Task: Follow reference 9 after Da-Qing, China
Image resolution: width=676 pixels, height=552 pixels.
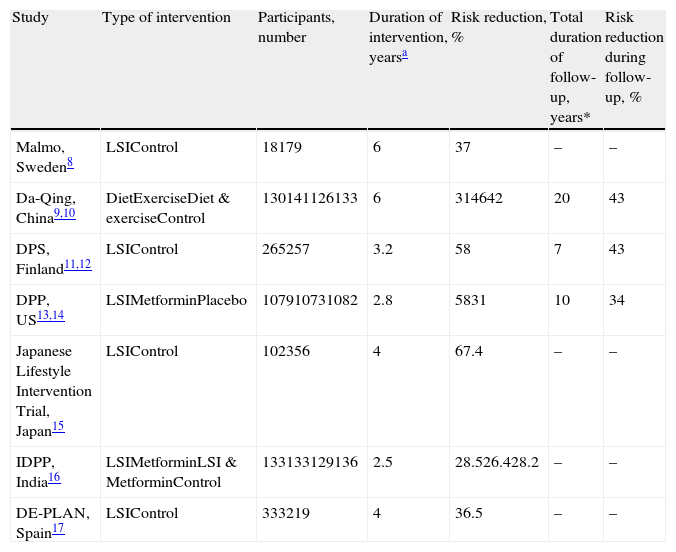Action: coord(59,214)
